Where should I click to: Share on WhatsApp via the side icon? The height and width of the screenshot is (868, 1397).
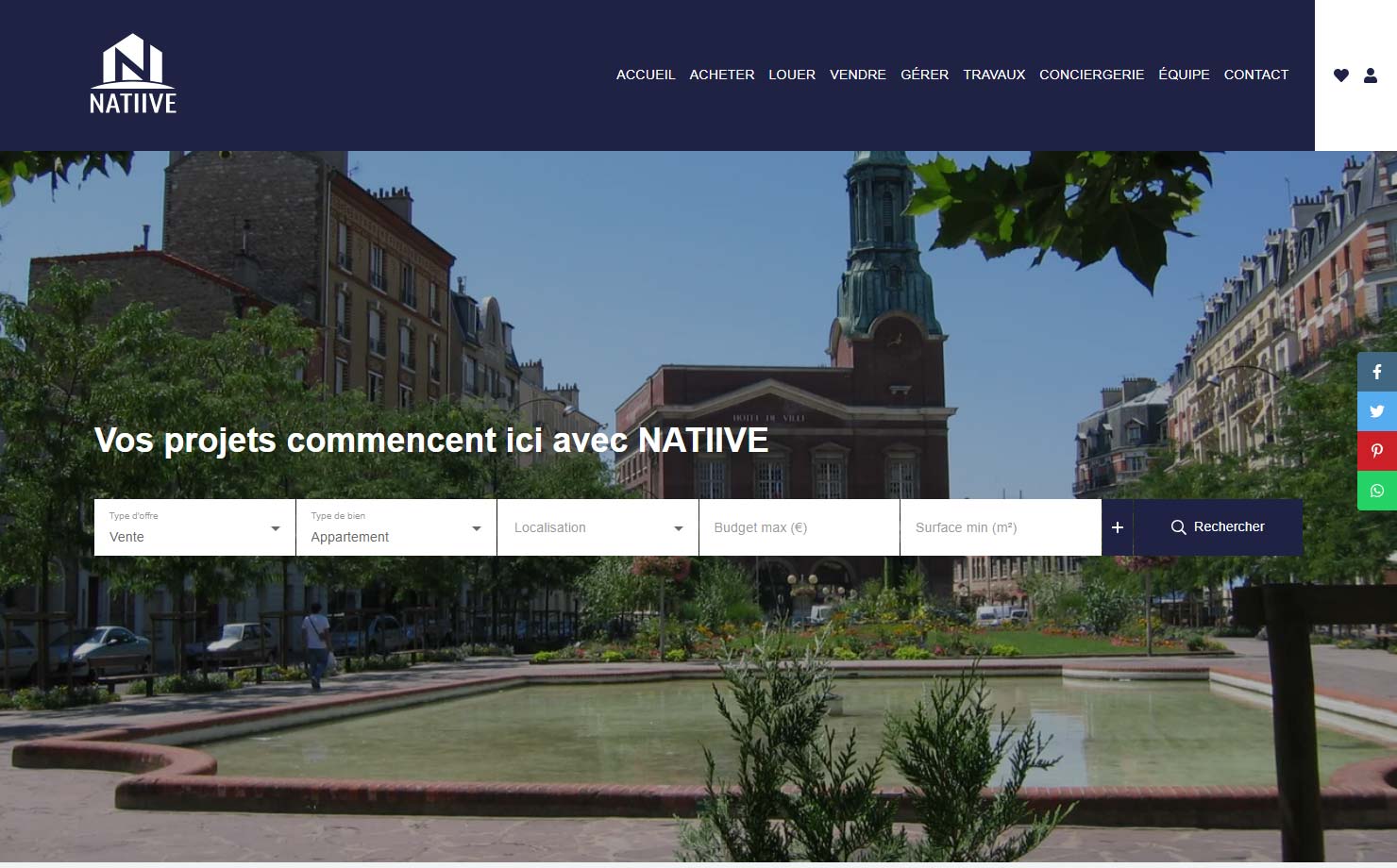1377,491
